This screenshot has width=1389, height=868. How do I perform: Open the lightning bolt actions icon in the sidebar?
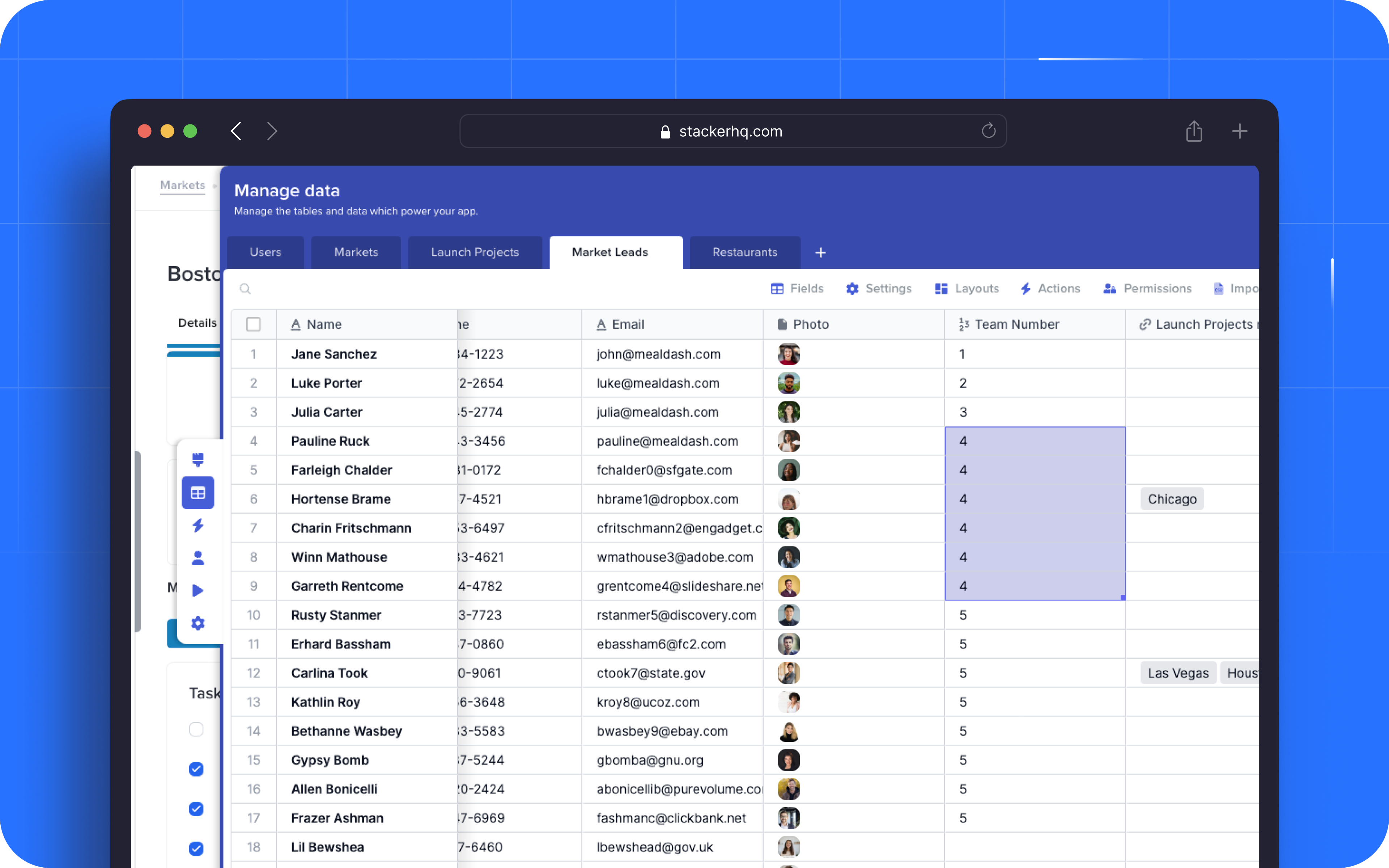click(198, 525)
